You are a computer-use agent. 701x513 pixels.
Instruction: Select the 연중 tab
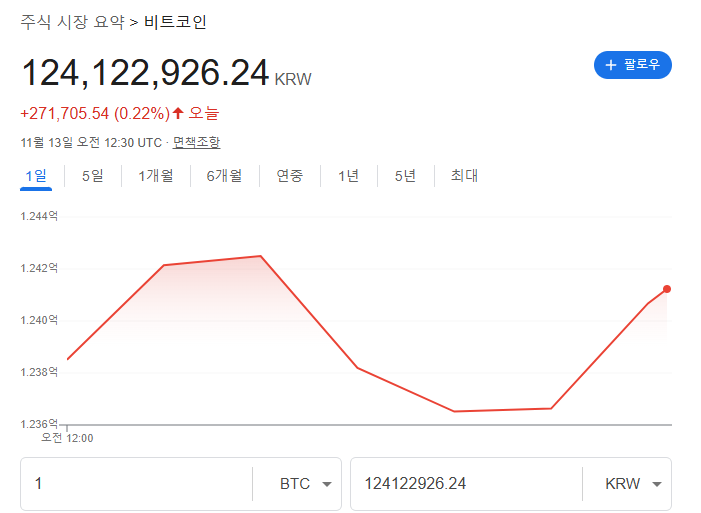(290, 176)
